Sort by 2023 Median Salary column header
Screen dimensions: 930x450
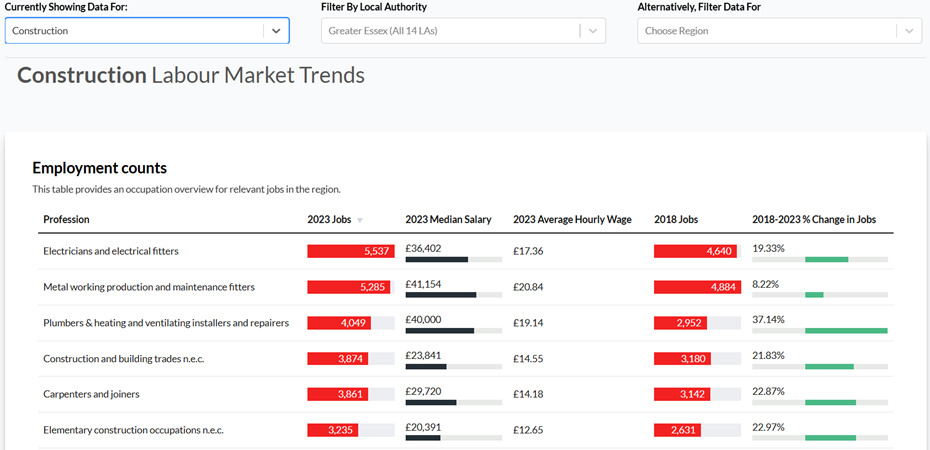click(448, 220)
